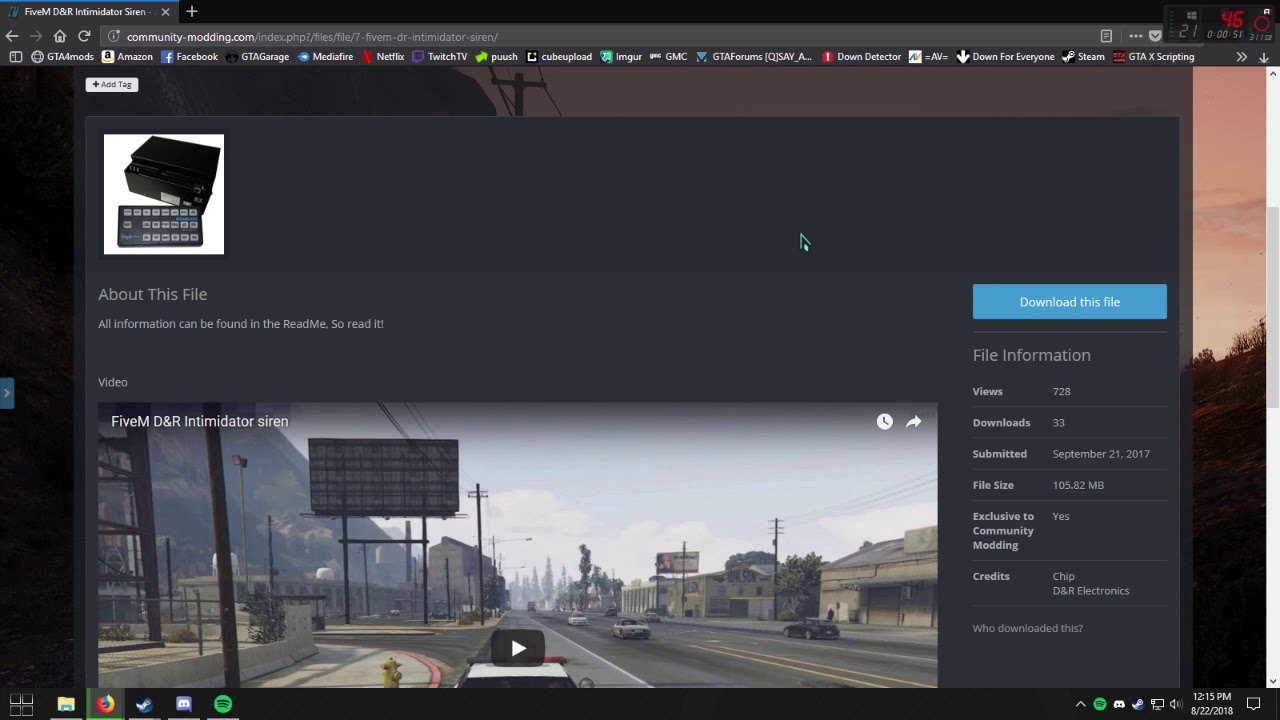
Task: Open the taskbar clock showing 12:15 PM
Action: 1211,704
